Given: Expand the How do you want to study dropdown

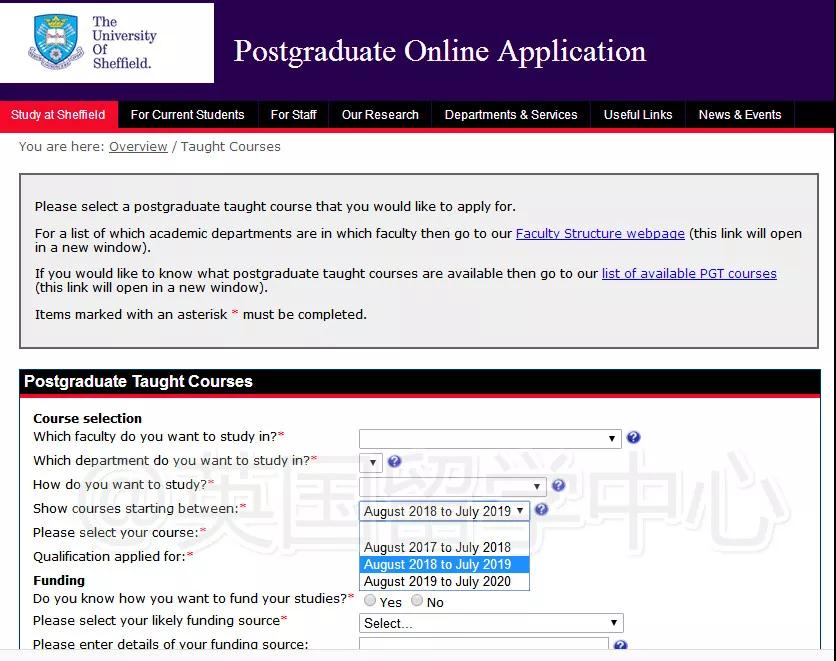Looking at the screenshot, I should coord(452,487).
